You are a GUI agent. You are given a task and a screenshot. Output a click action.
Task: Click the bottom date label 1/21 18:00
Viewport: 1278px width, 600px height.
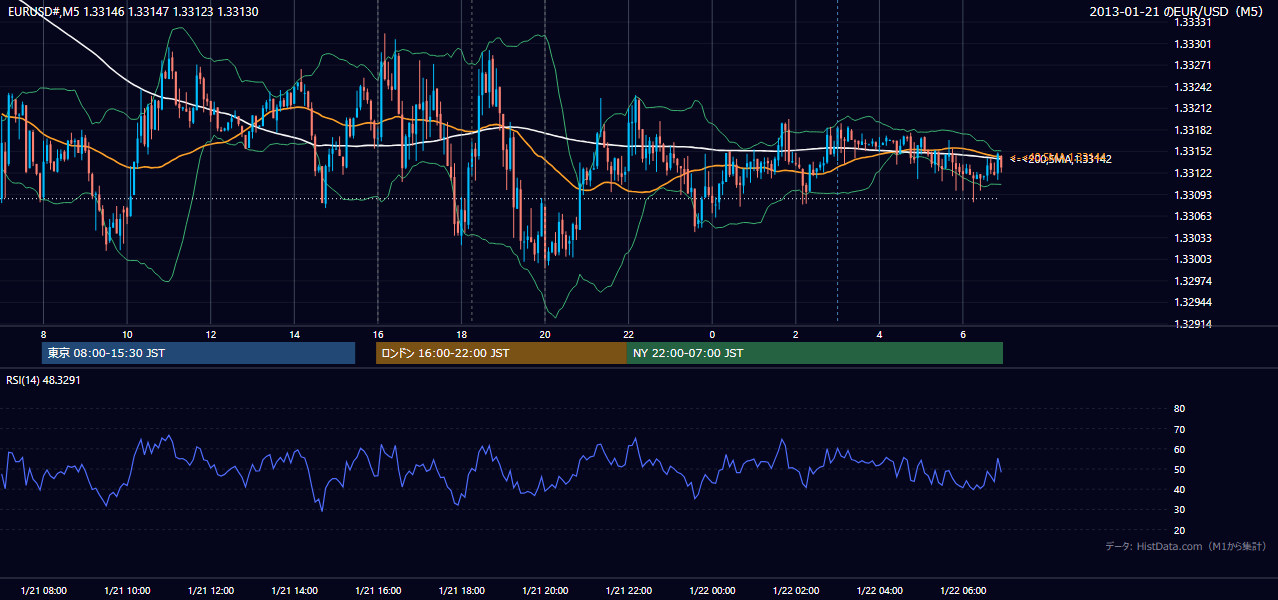pos(461,590)
